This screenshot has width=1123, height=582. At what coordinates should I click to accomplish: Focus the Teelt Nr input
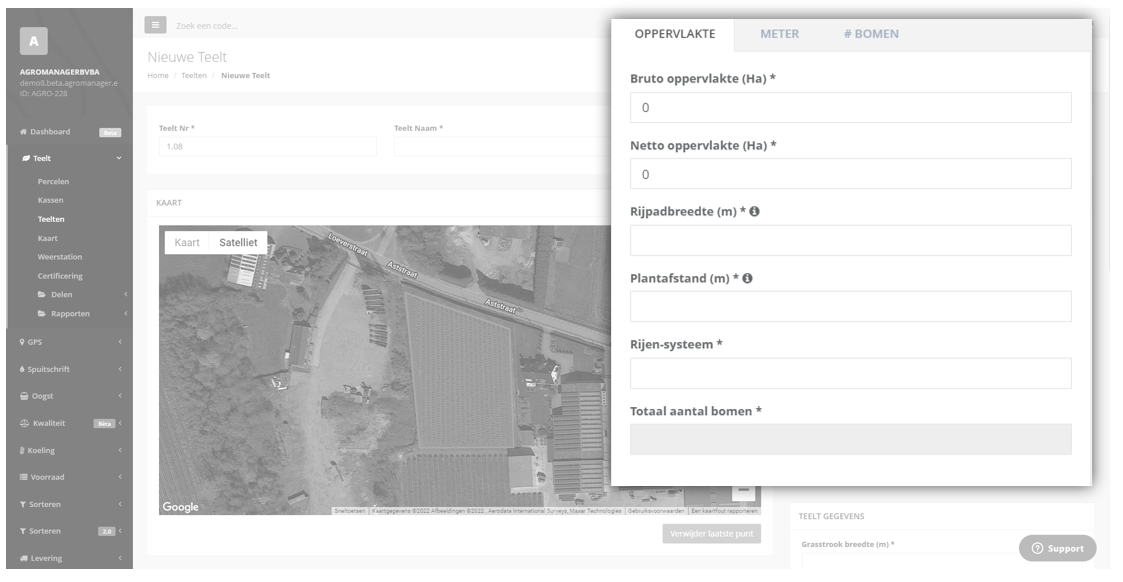267,147
